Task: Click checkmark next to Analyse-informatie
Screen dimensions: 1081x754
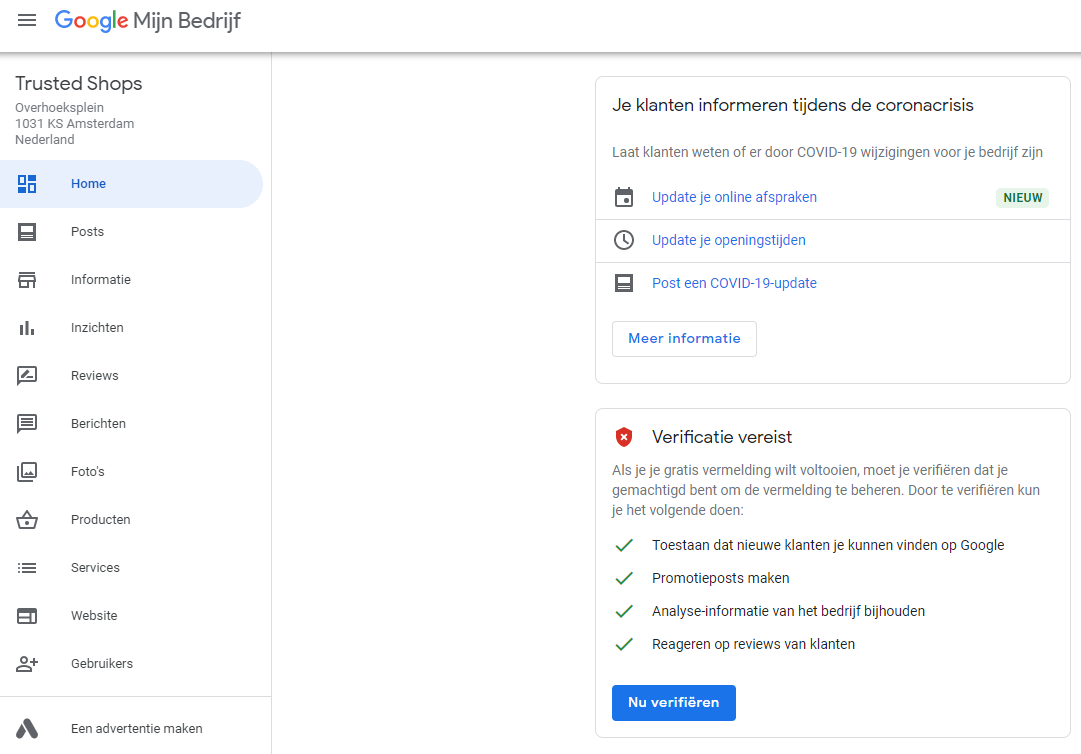Action: (x=624, y=611)
